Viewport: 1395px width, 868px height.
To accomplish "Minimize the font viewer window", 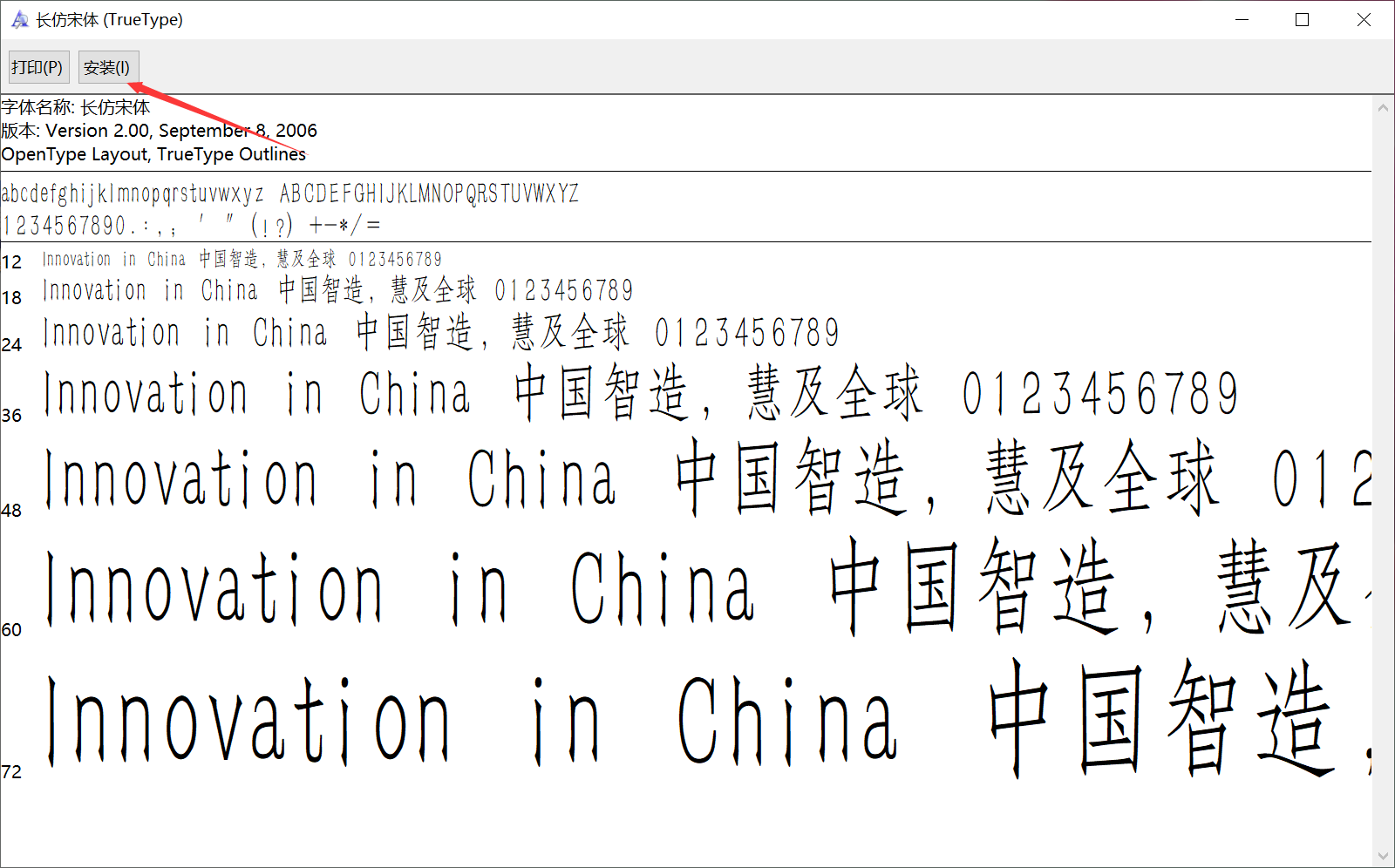I will tap(1242, 19).
